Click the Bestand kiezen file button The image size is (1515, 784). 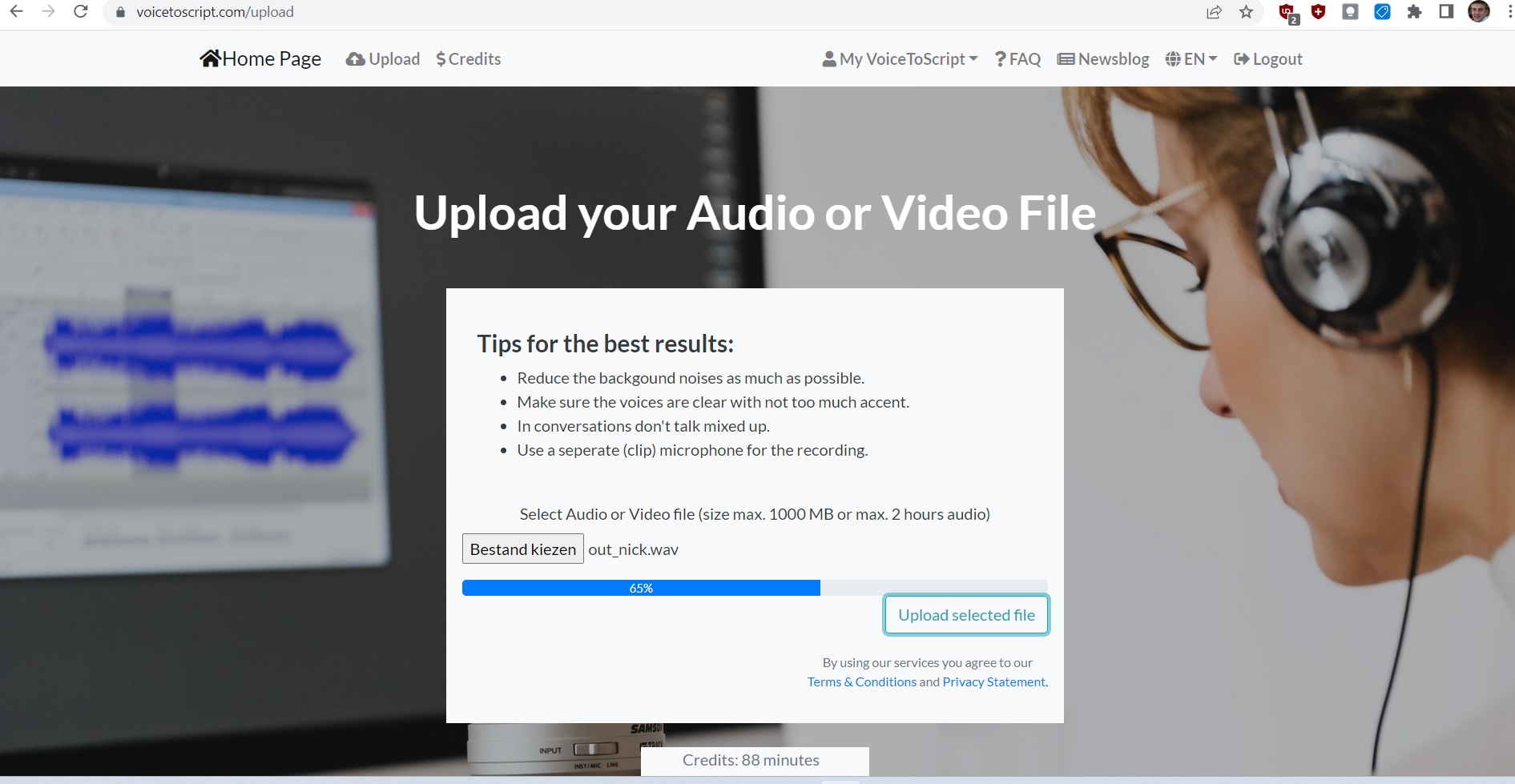[x=523, y=549]
